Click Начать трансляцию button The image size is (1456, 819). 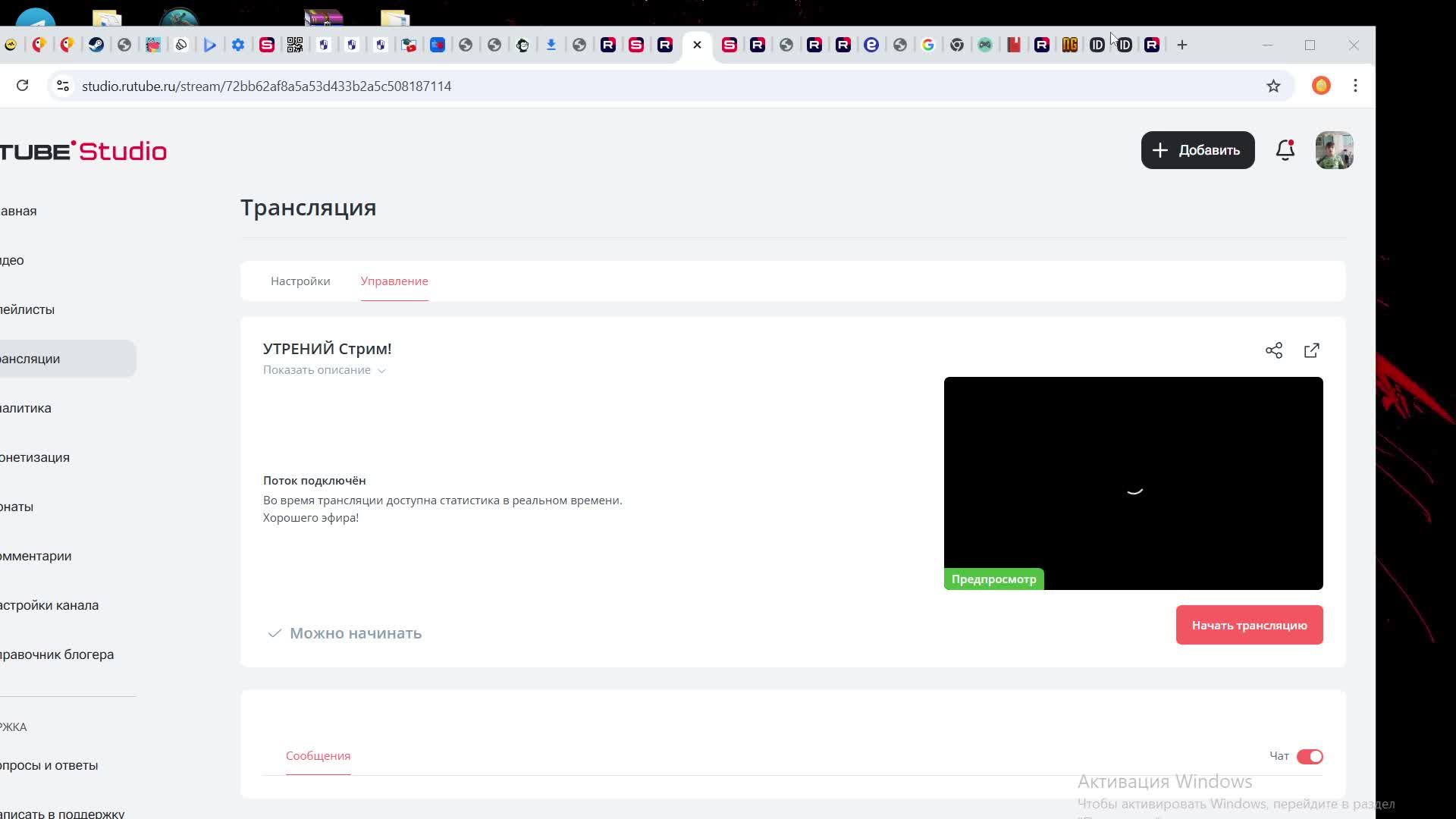[x=1249, y=625]
